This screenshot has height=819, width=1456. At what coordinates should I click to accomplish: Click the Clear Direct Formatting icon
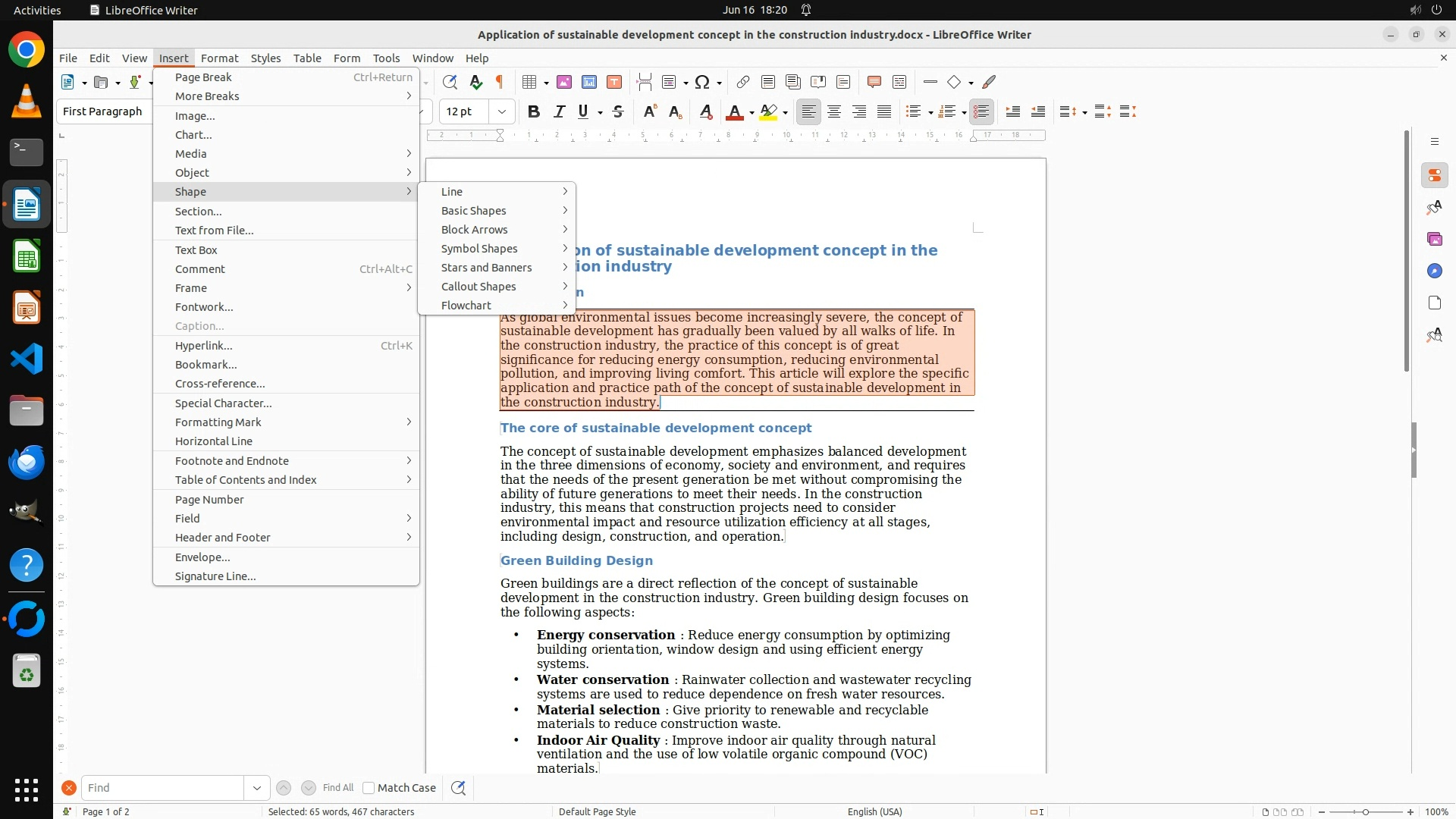tap(706, 112)
